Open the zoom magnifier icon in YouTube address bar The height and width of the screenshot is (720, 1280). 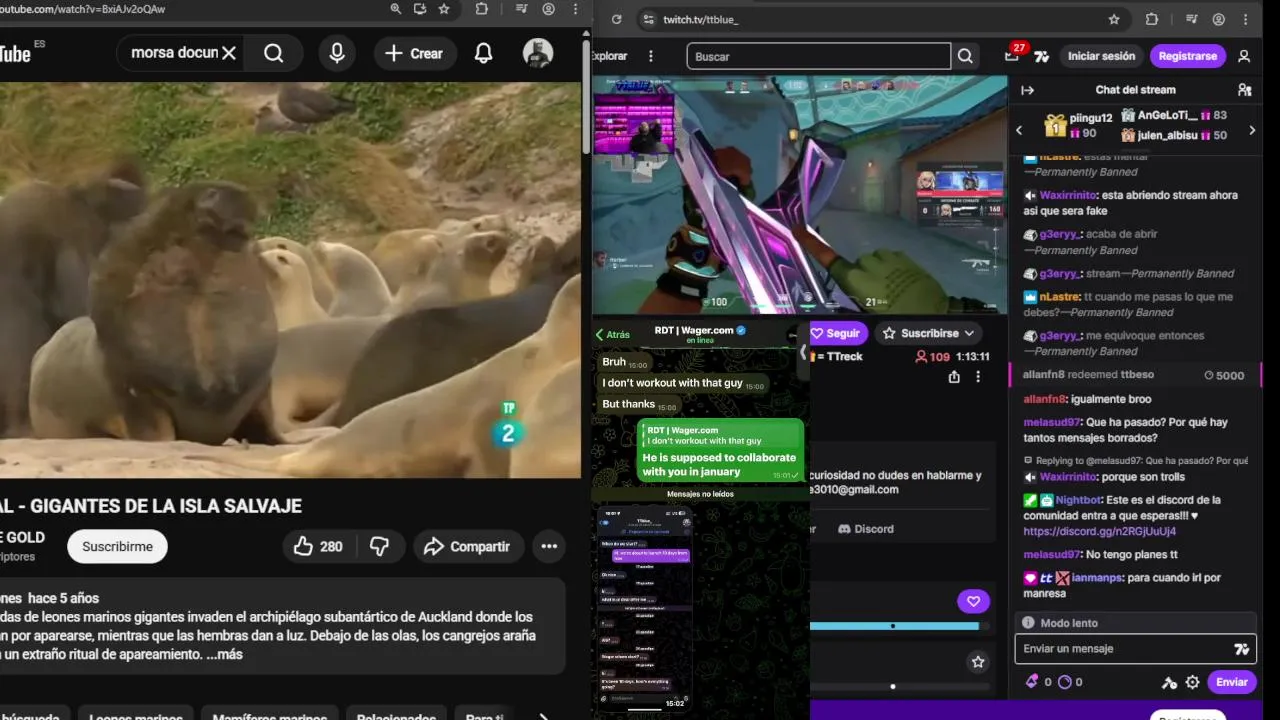click(x=396, y=9)
